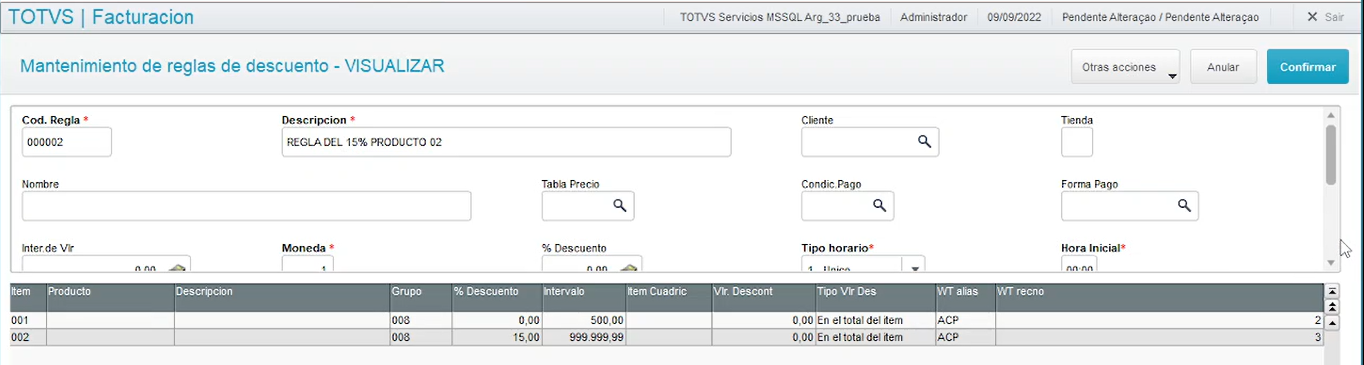Select grid row item 002
The image size is (1364, 365).
click(x=666, y=337)
